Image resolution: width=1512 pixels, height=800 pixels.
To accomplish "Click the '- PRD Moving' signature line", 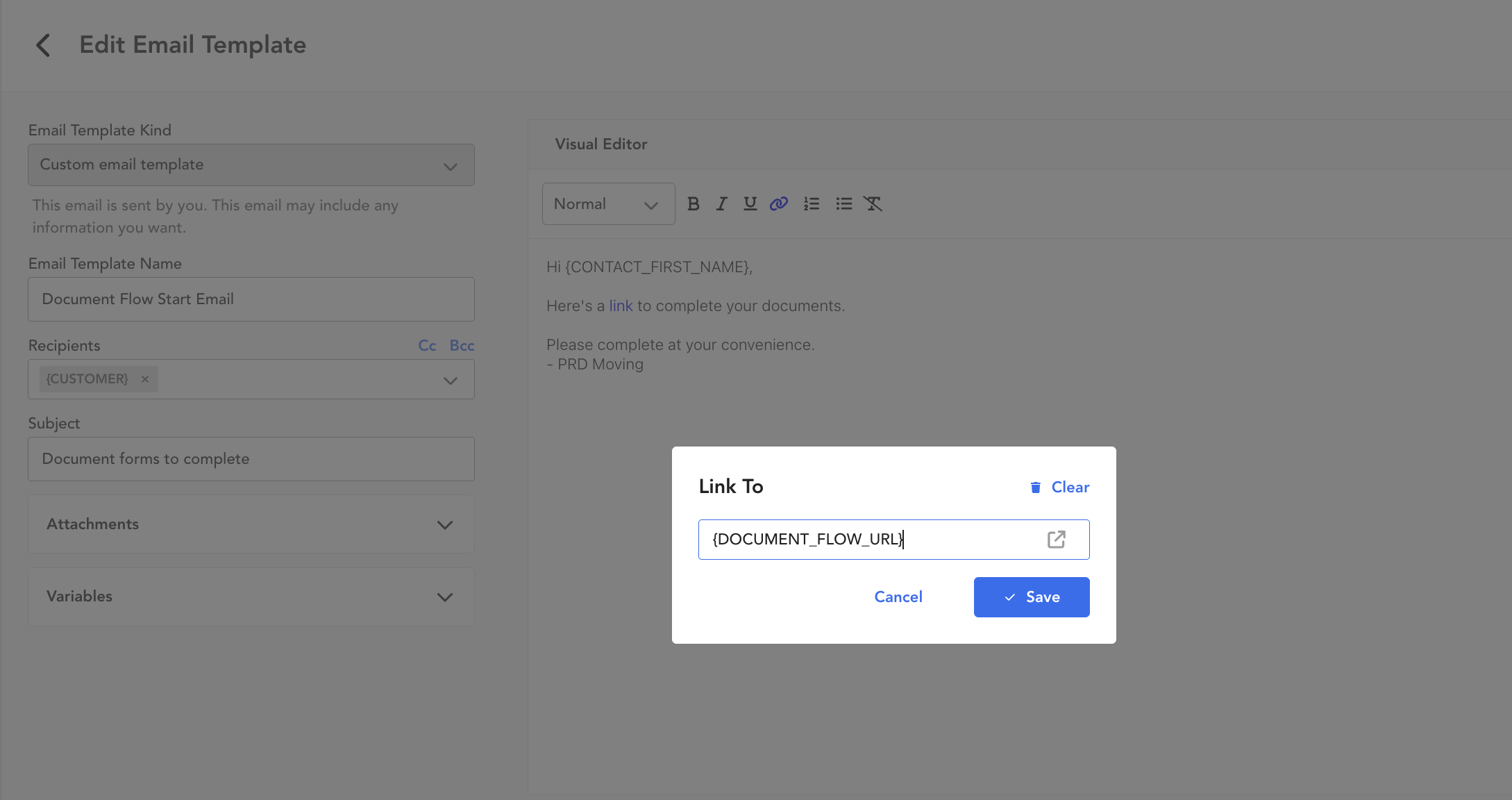I will point(595,365).
